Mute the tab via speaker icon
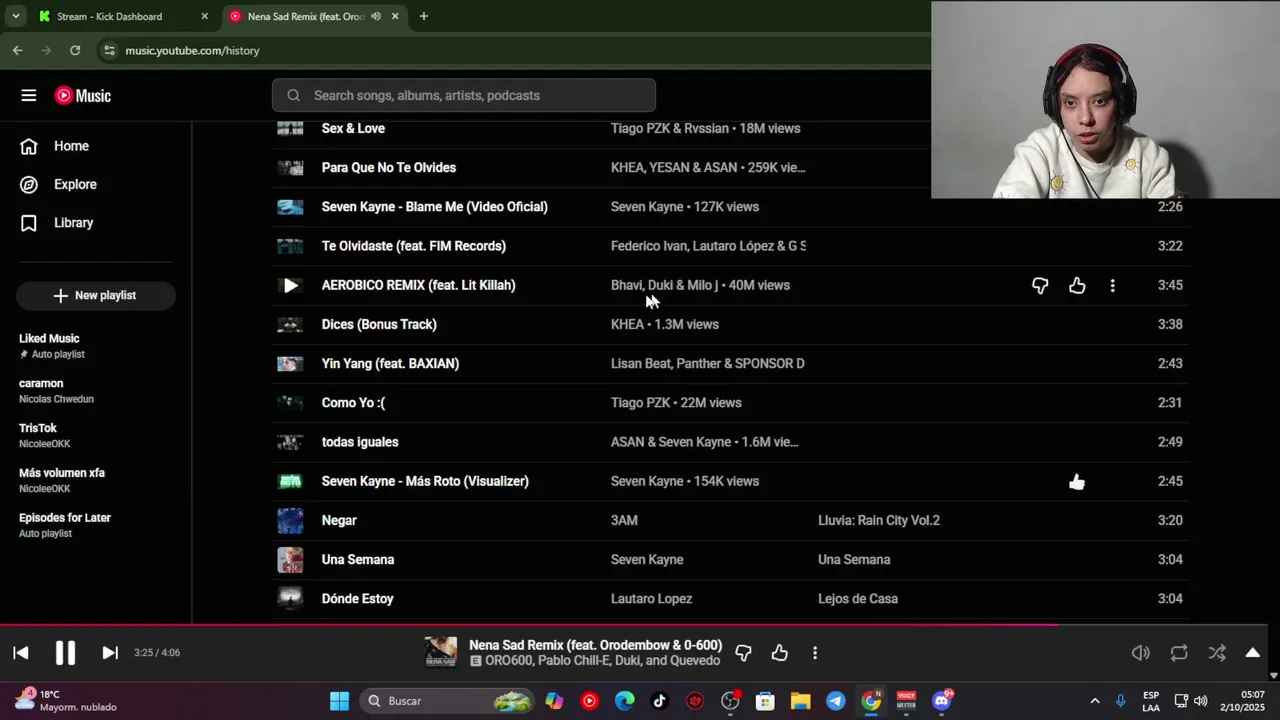The height and width of the screenshot is (720, 1280). [x=376, y=16]
